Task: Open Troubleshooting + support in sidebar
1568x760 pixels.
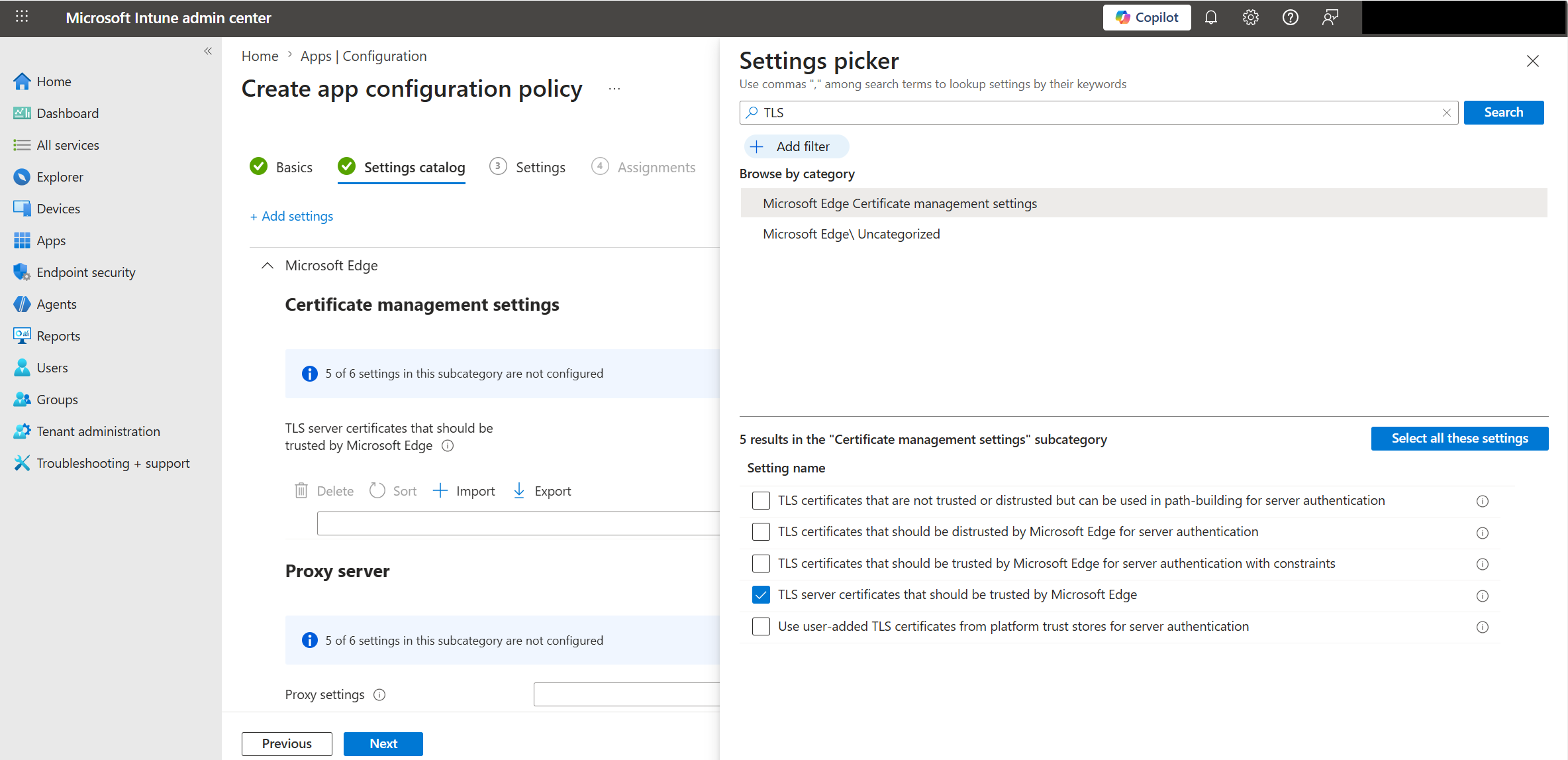Action: tap(113, 463)
